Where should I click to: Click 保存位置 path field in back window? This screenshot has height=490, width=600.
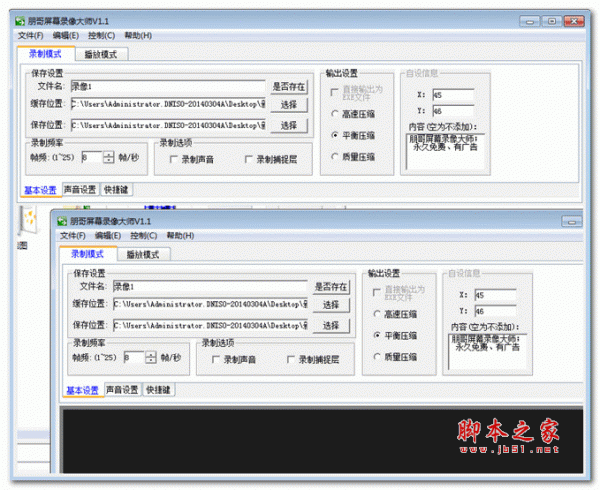pos(168,125)
